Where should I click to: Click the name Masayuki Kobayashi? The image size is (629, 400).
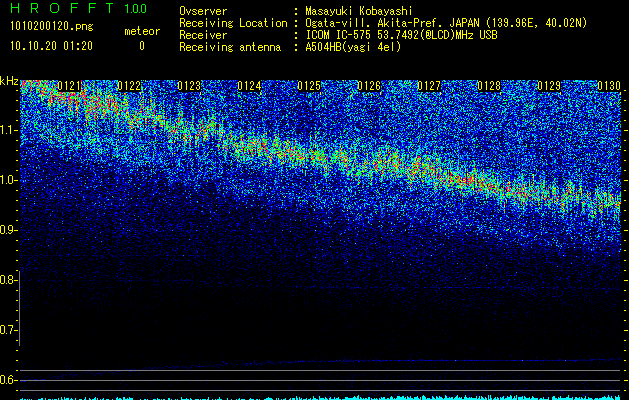359,11
